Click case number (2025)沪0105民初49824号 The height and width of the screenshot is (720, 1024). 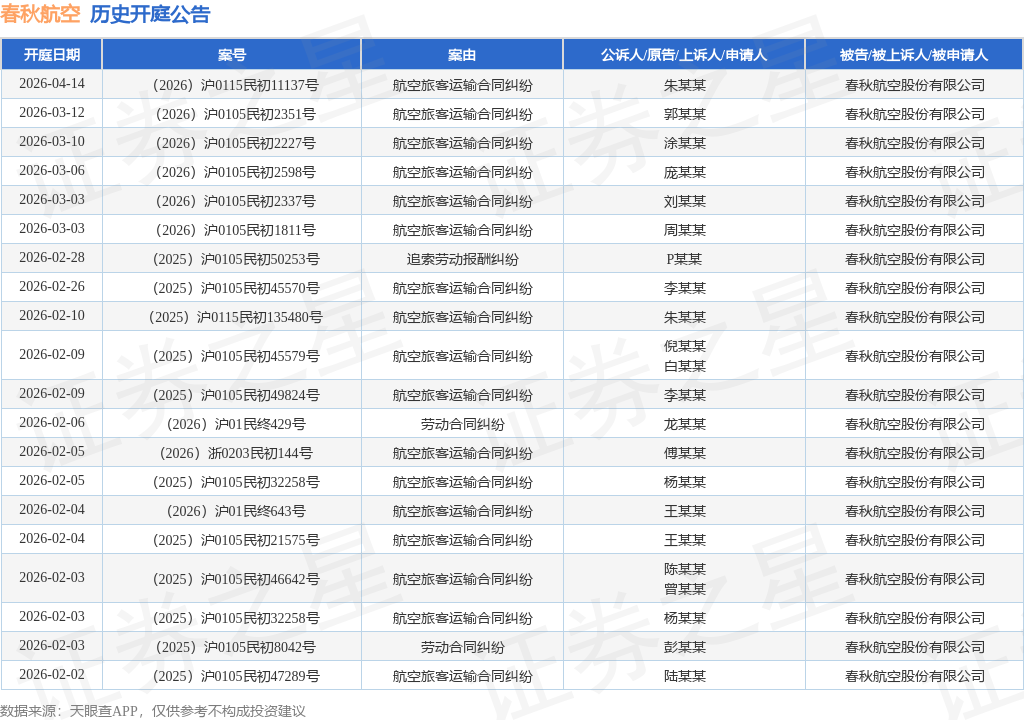[235, 395]
